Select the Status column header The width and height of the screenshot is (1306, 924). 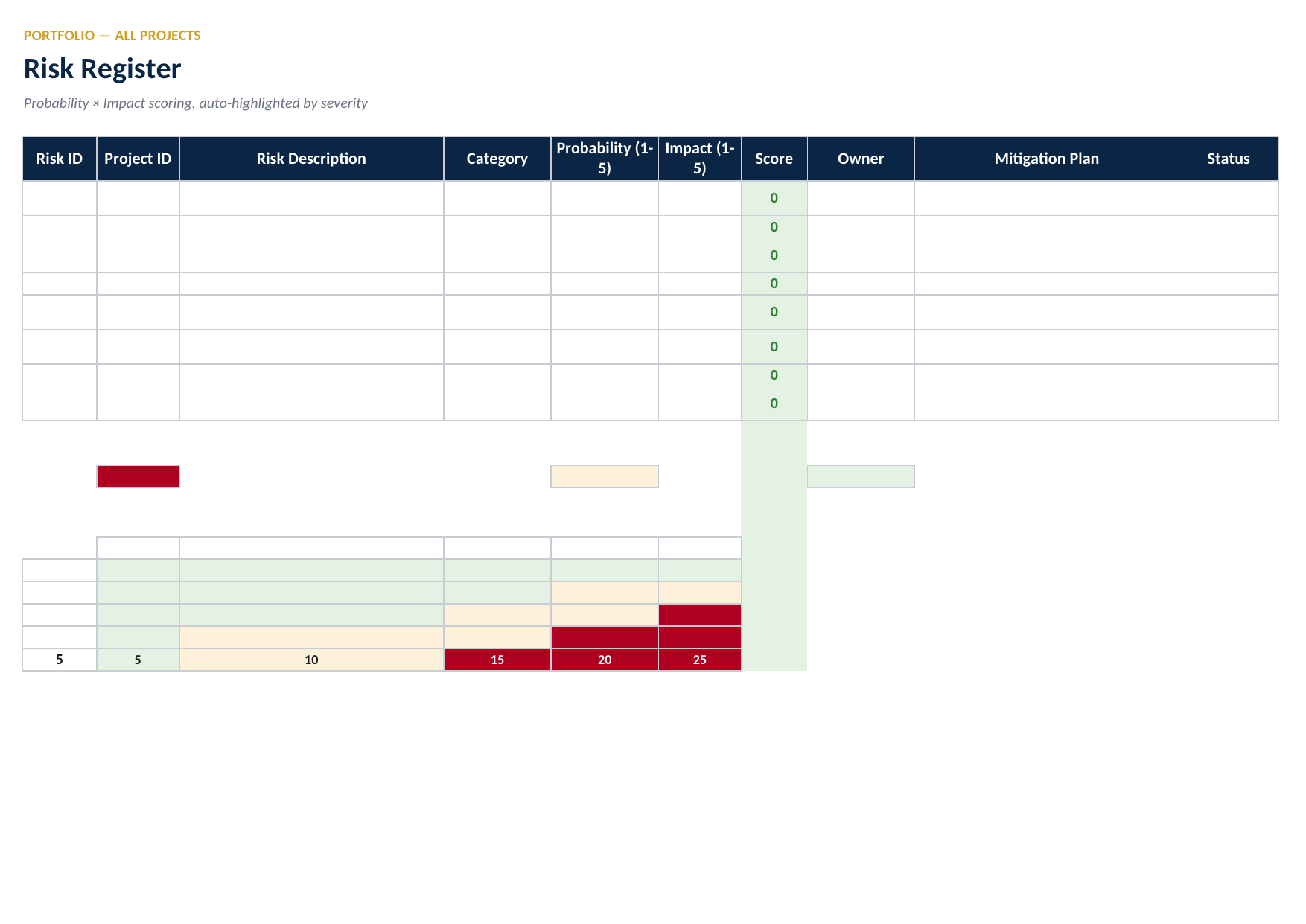1229,159
